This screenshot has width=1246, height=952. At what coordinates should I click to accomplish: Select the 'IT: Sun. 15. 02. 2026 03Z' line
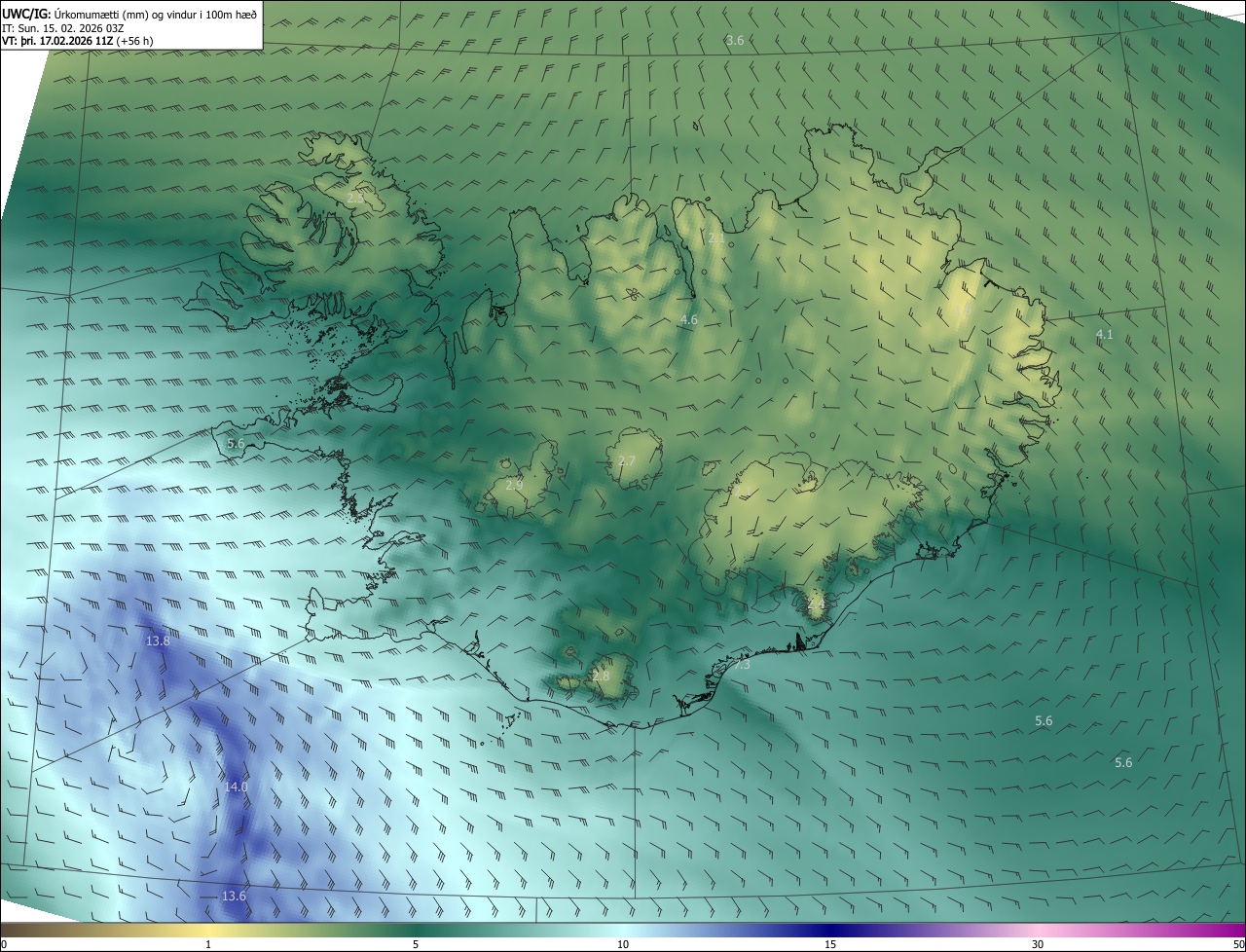coord(64,28)
